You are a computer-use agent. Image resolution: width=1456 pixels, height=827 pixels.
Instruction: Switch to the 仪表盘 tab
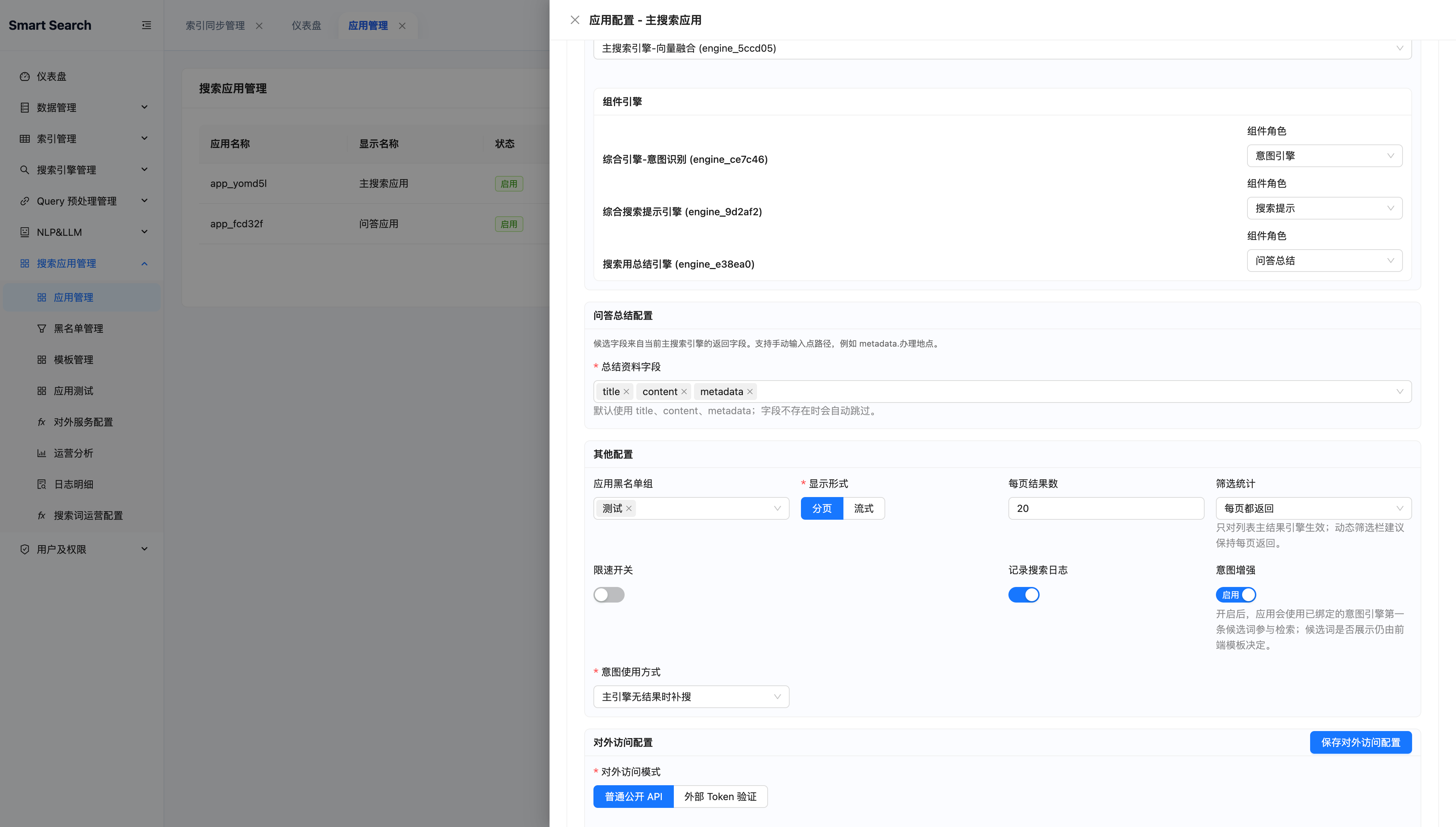tap(306, 25)
